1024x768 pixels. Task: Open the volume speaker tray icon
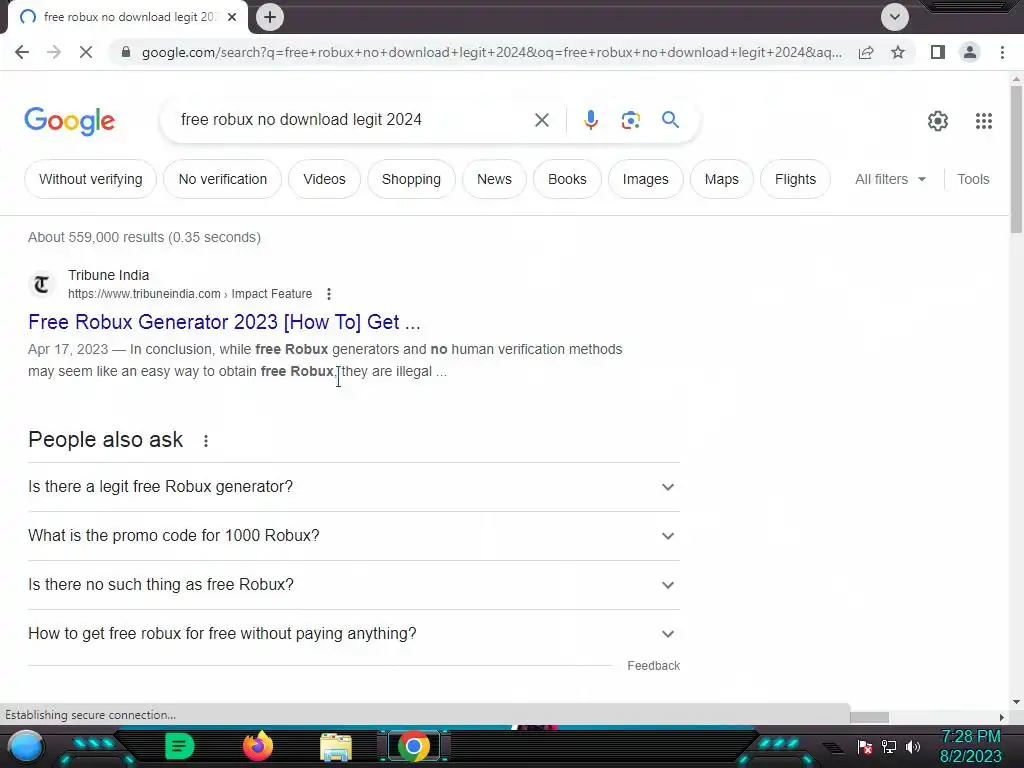tap(913, 746)
